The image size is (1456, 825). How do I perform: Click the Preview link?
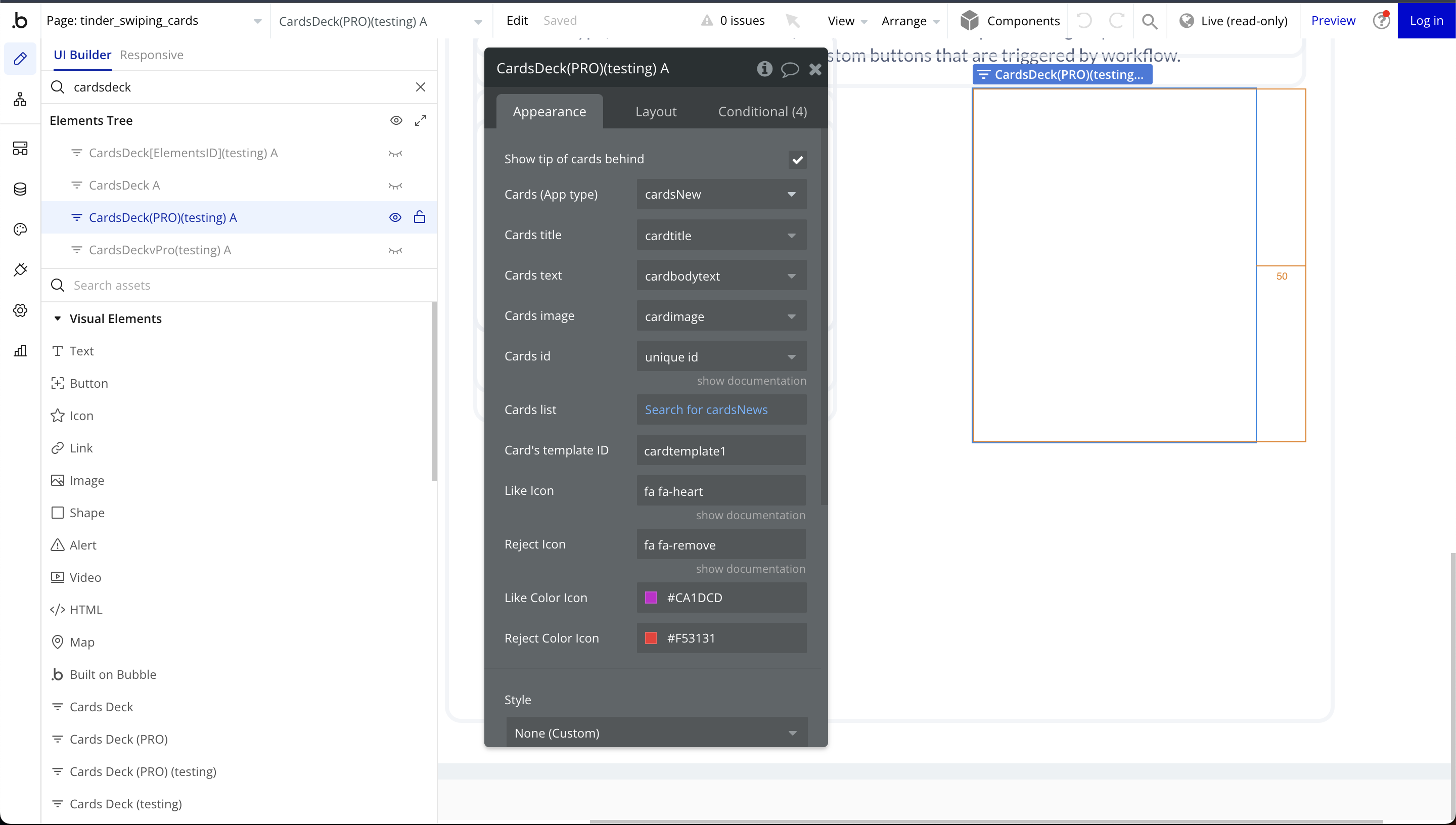[x=1333, y=20]
